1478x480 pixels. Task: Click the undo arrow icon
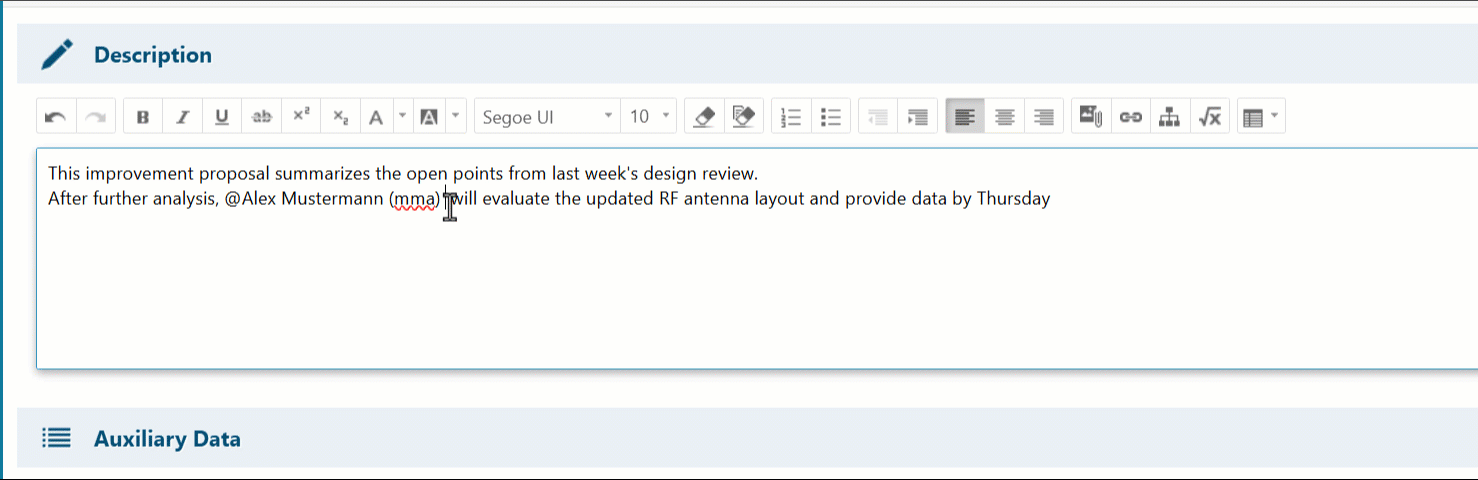pos(56,117)
